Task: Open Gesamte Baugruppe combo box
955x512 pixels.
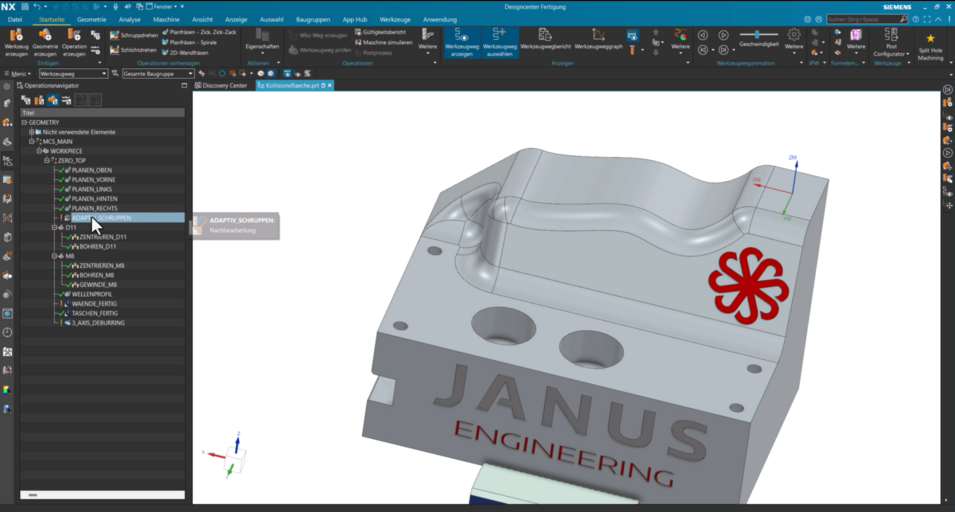Action: pyautogui.click(x=158, y=74)
